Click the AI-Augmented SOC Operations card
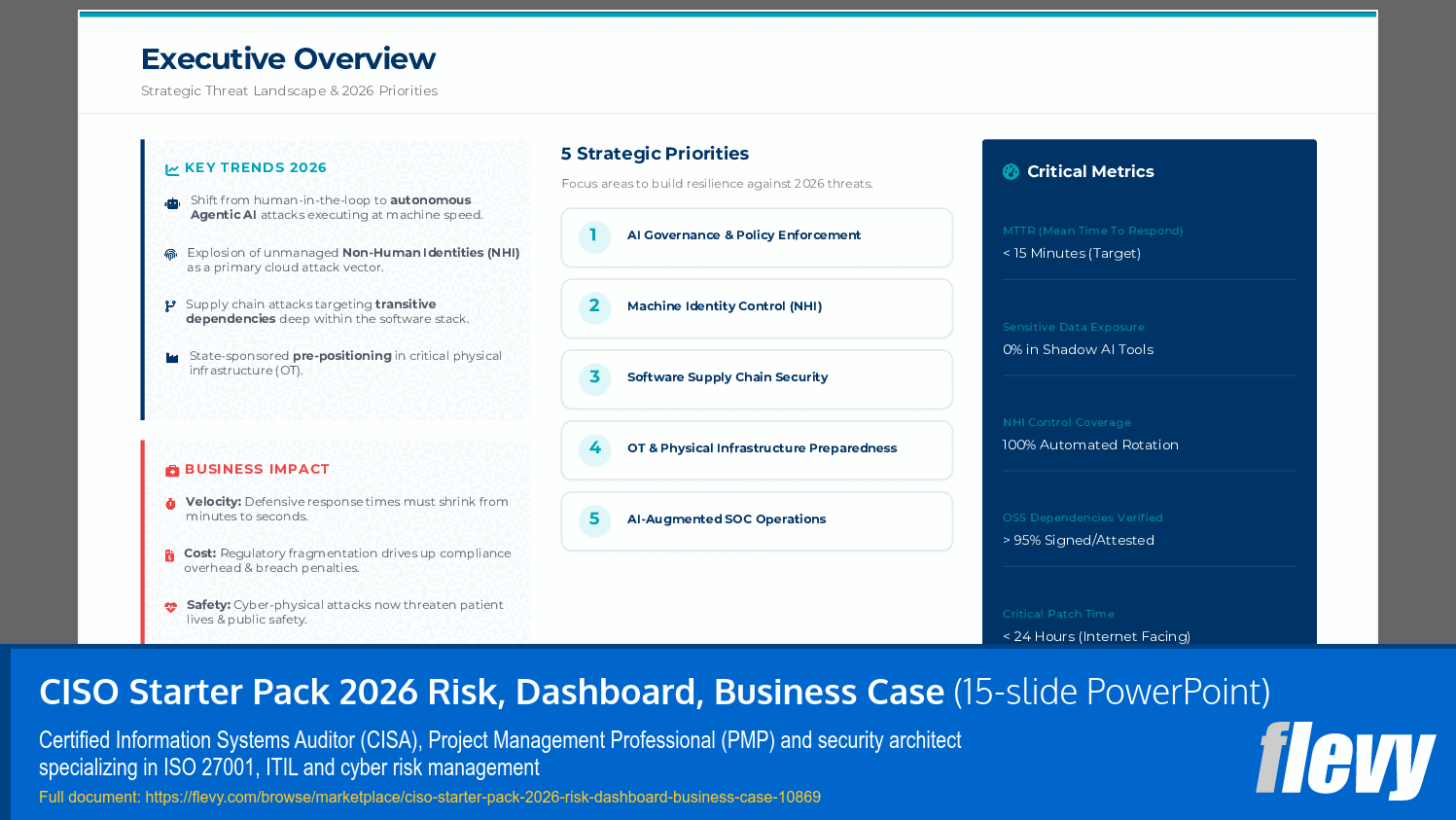This screenshot has width=1456, height=820. 757,520
